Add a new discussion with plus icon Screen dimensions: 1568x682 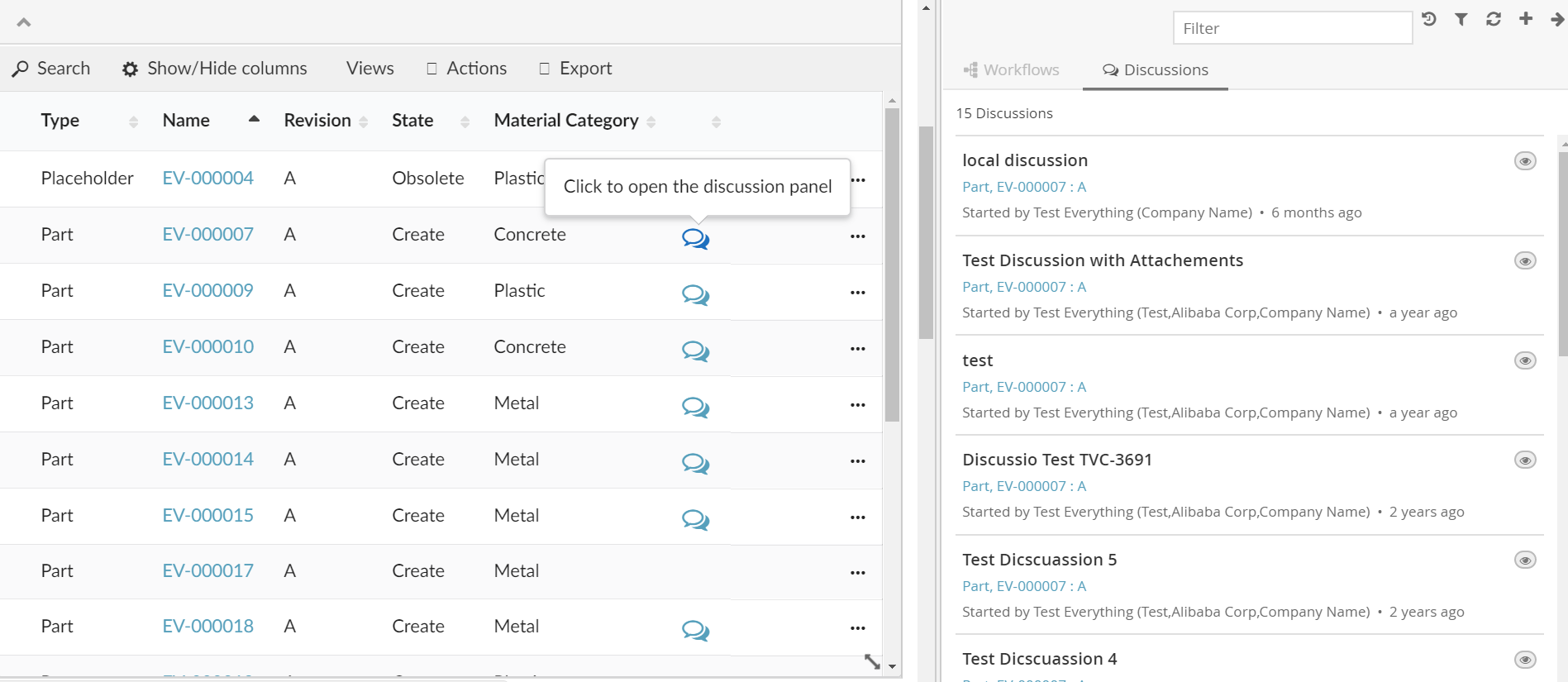(x=1526, y=19)
